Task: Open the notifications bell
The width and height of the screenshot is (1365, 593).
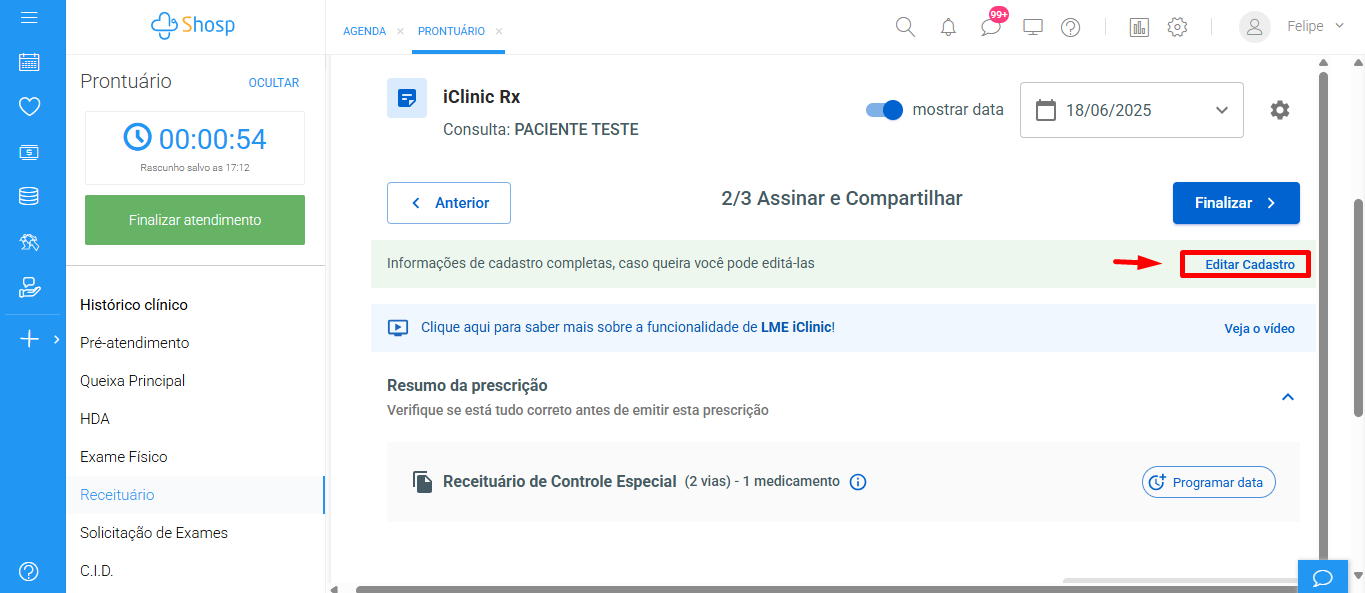Action: click(x=948, y=27)
